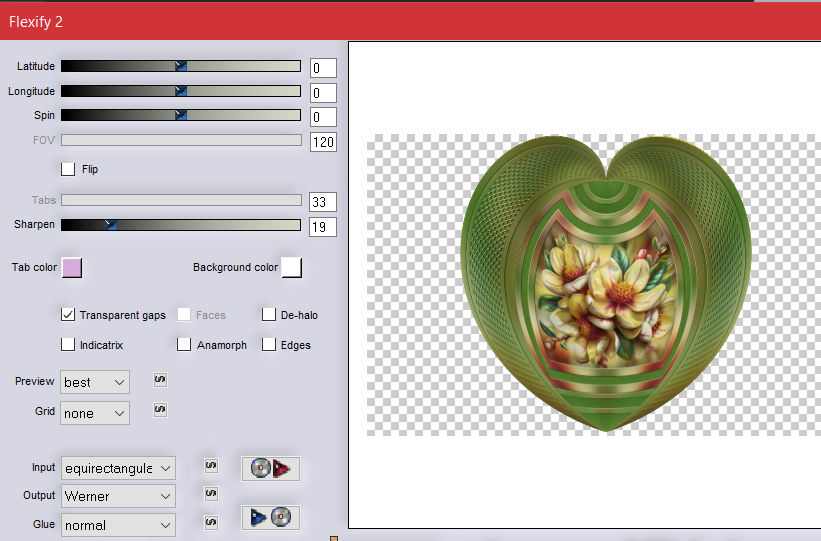This screenshot has width=821, height=541.
Task: Open the Grid dropdown set to none
Action: pyautogui.click(x=95, y=413)
